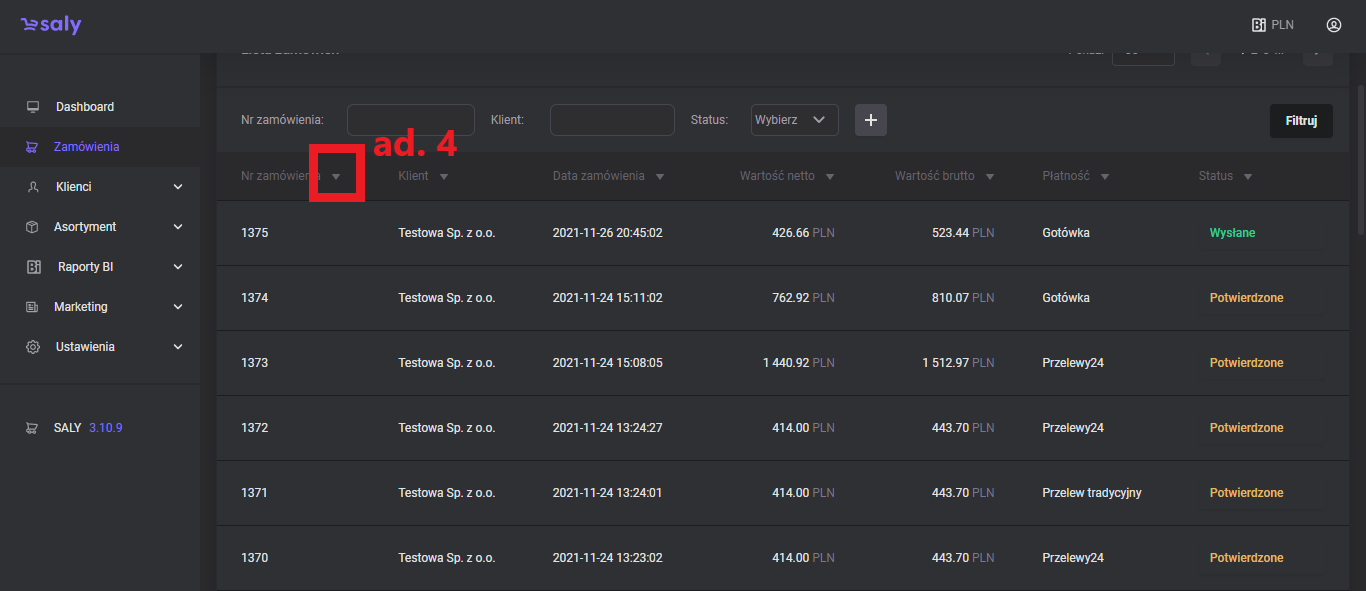Open Dashboard from the sidebar
The height and width of the screenshot is (591, 1366).
pos(84,107)
